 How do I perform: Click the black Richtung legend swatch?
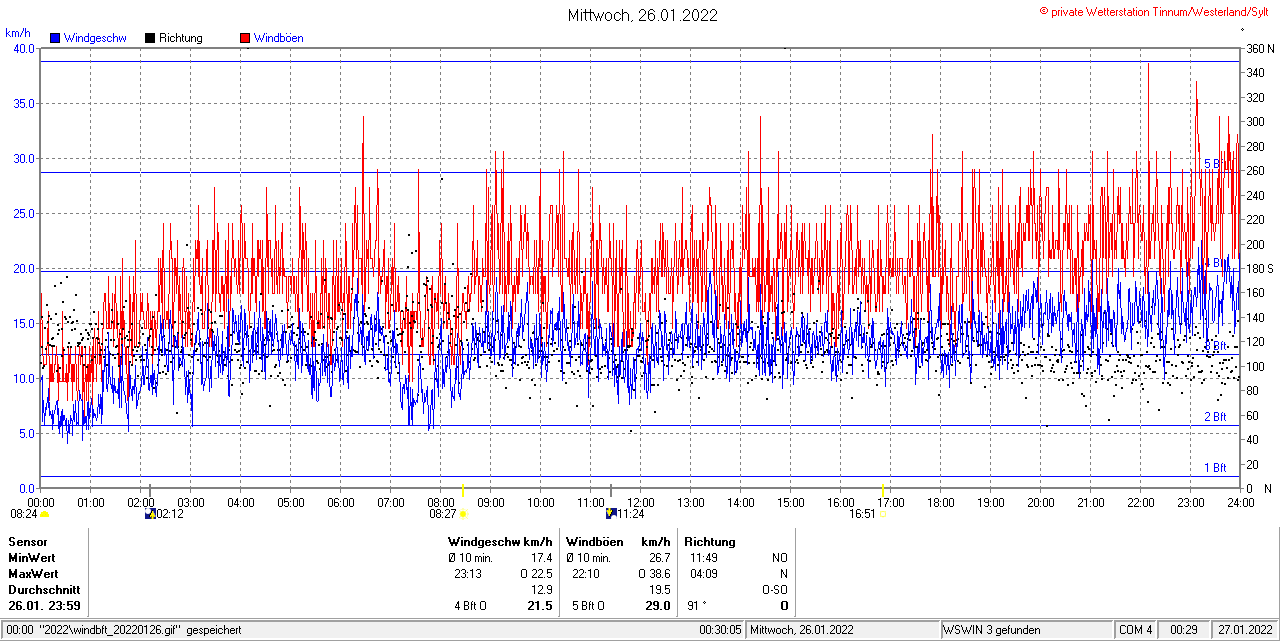click(x=150, y=38)
